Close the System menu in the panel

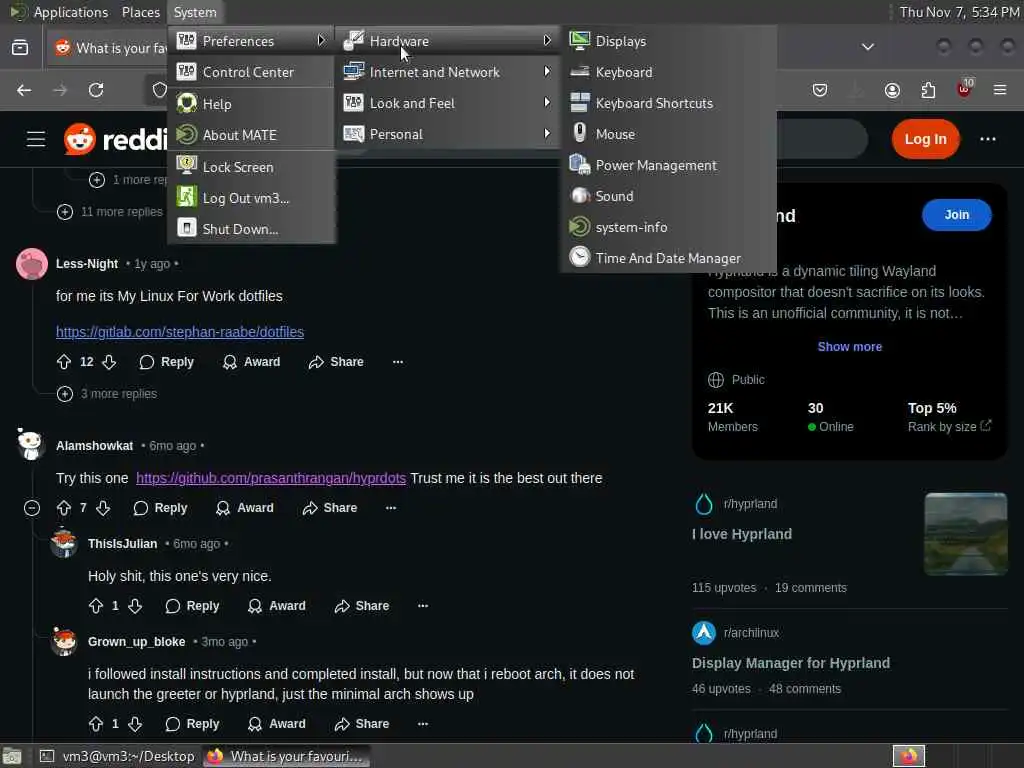coord(195,12)
